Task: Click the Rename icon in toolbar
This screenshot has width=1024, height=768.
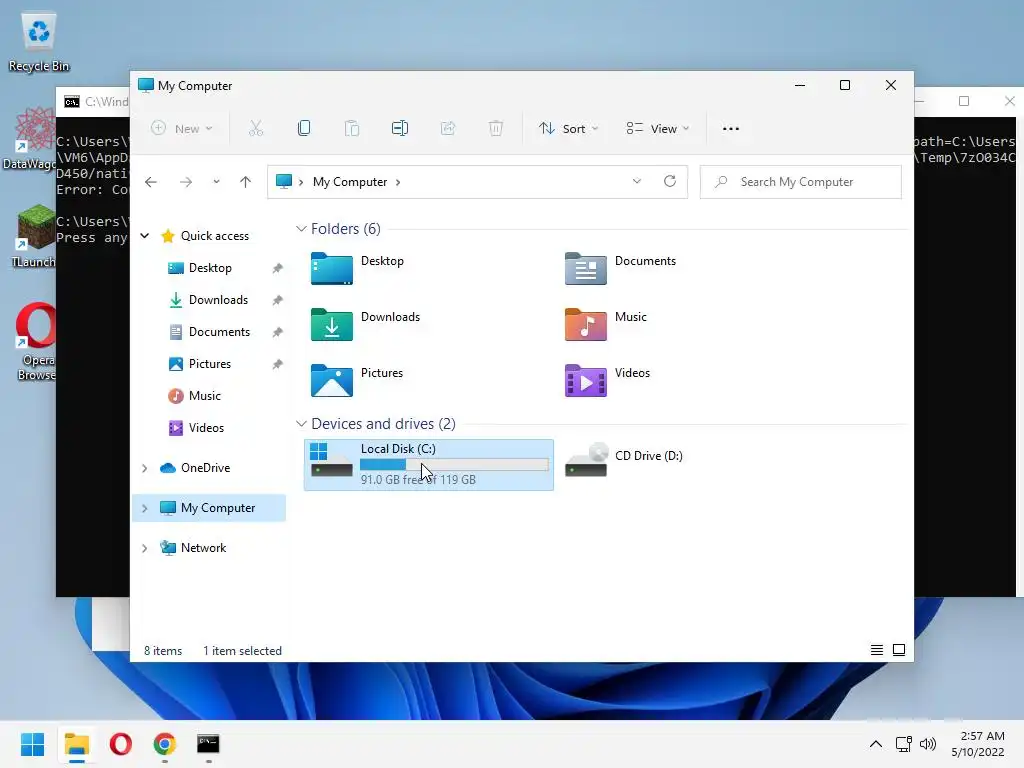Action: point(400,129)
